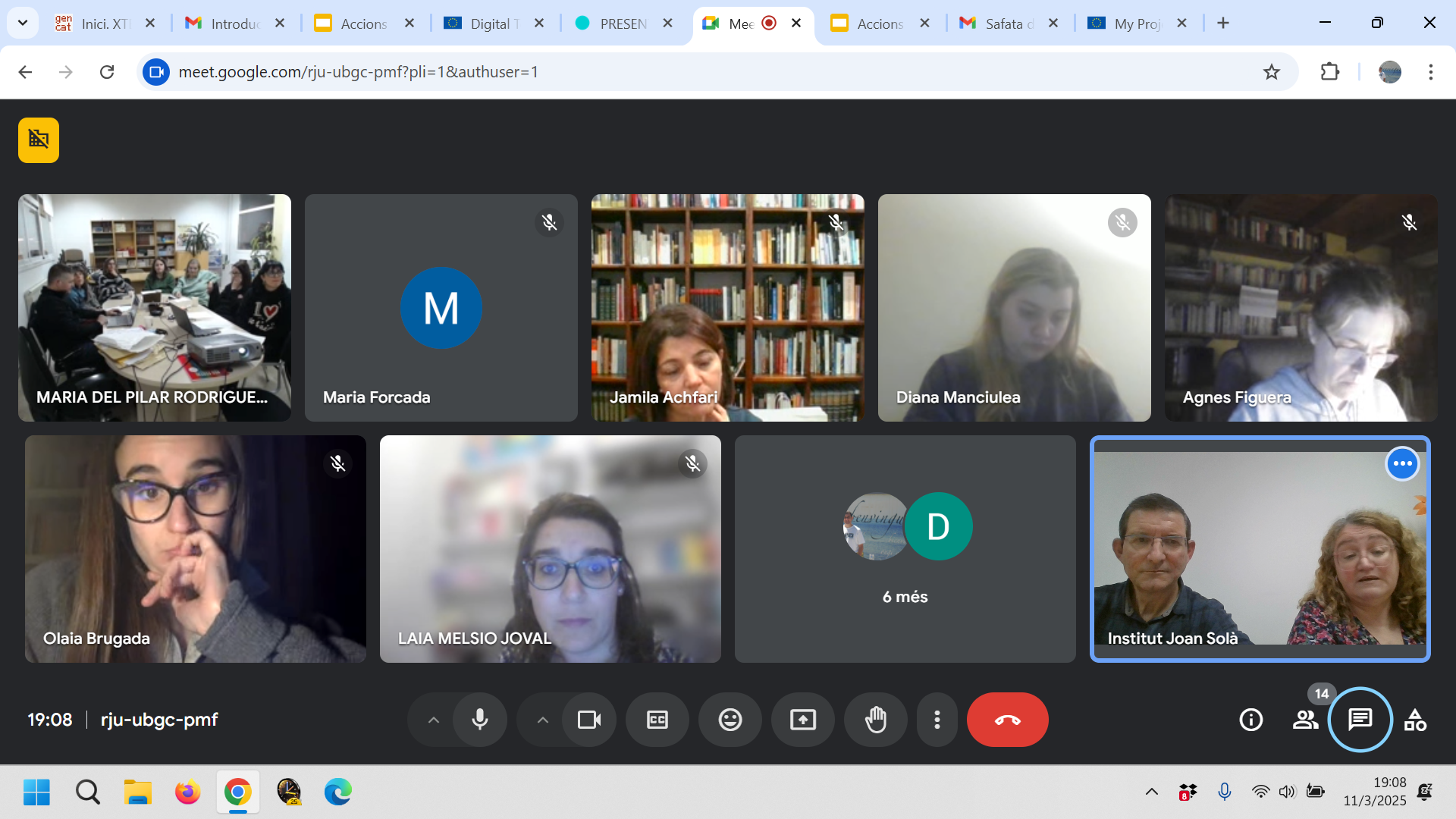Switch to the Safata Gmail tab
The height and width of the screenshot is (819, 1456).
999,24
